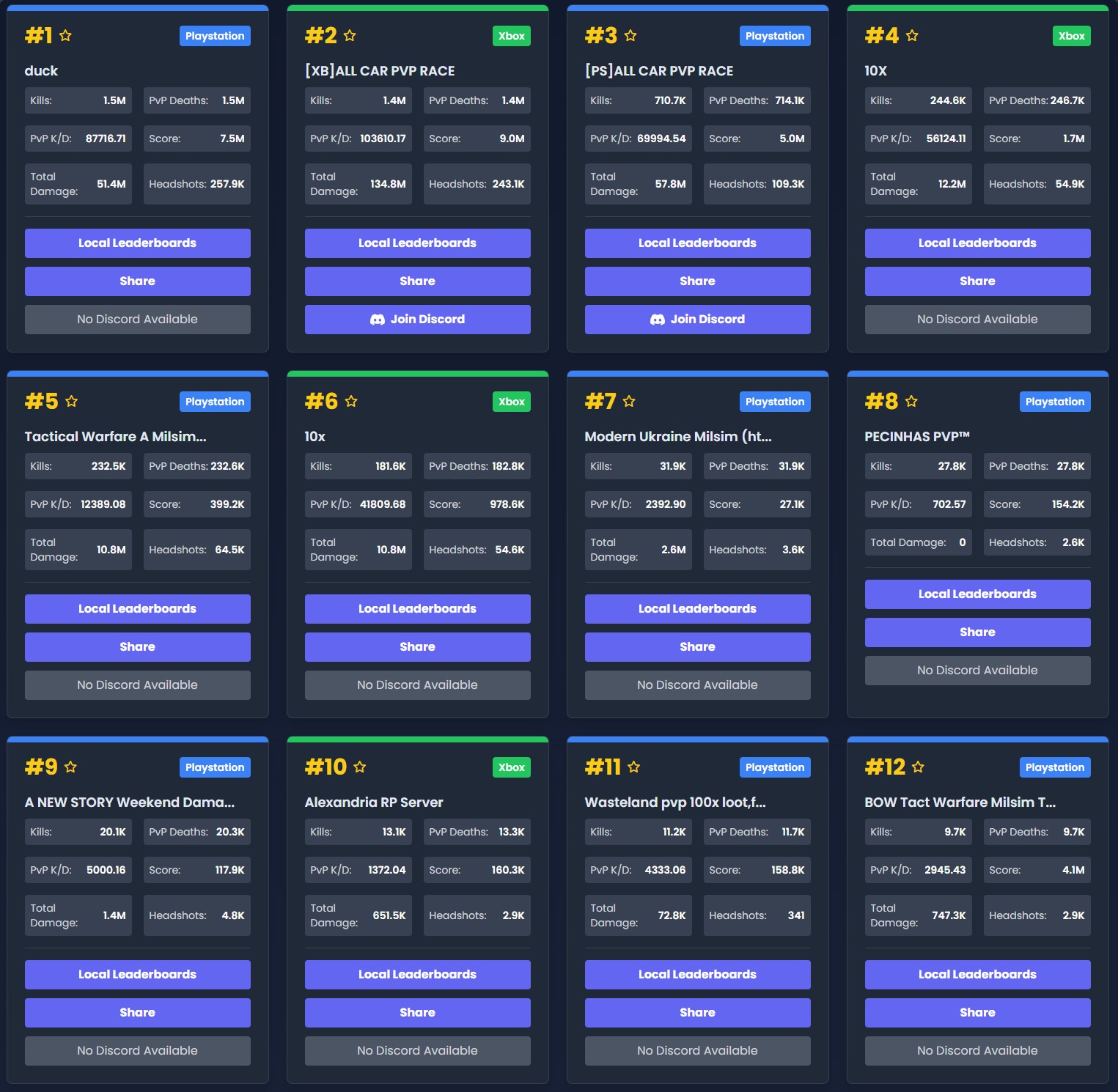The height and width of the screenshot is (1092, 1118).
Task: Open Local Leaderboards for Modern Ukraine Milsim
Action: (698, 609)
